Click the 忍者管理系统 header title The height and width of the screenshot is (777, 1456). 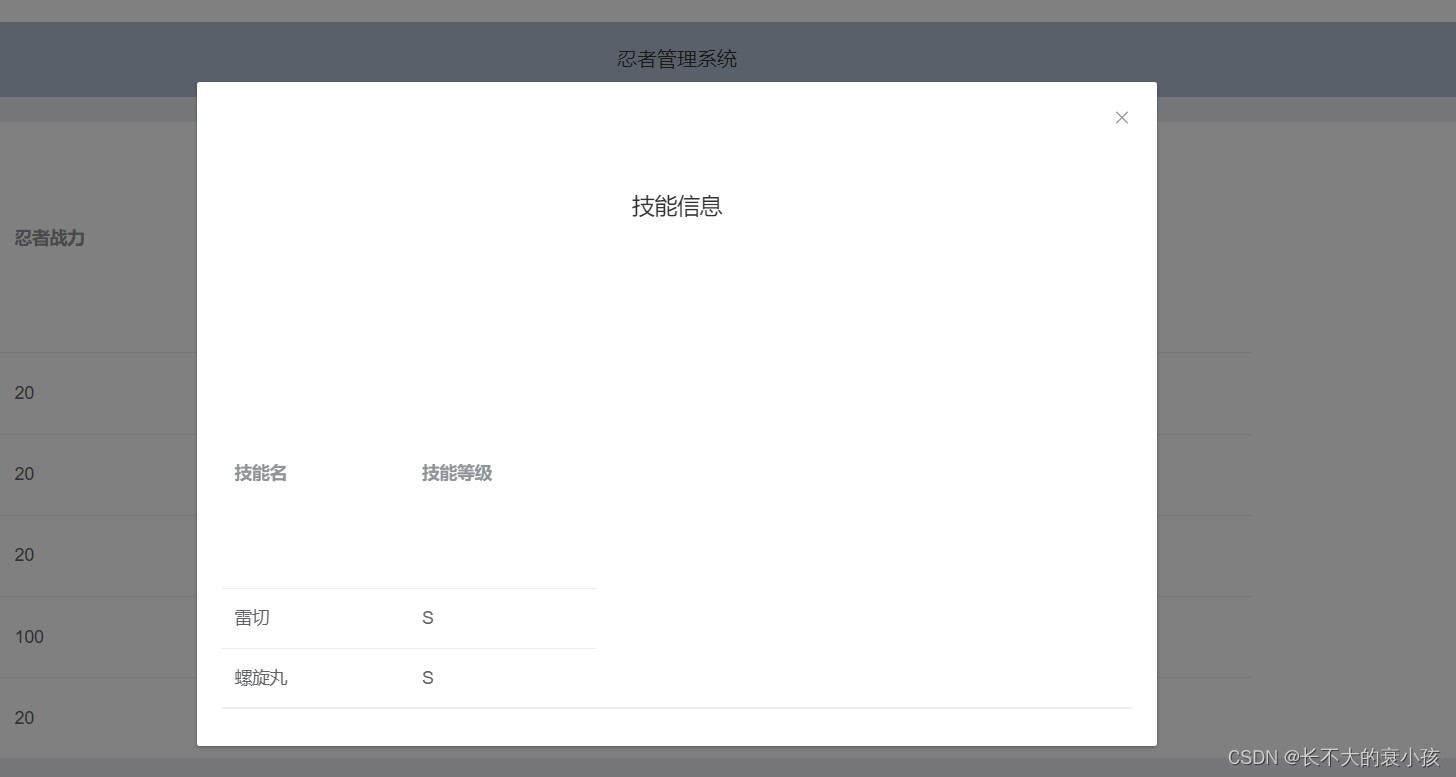tap(677, 59)
